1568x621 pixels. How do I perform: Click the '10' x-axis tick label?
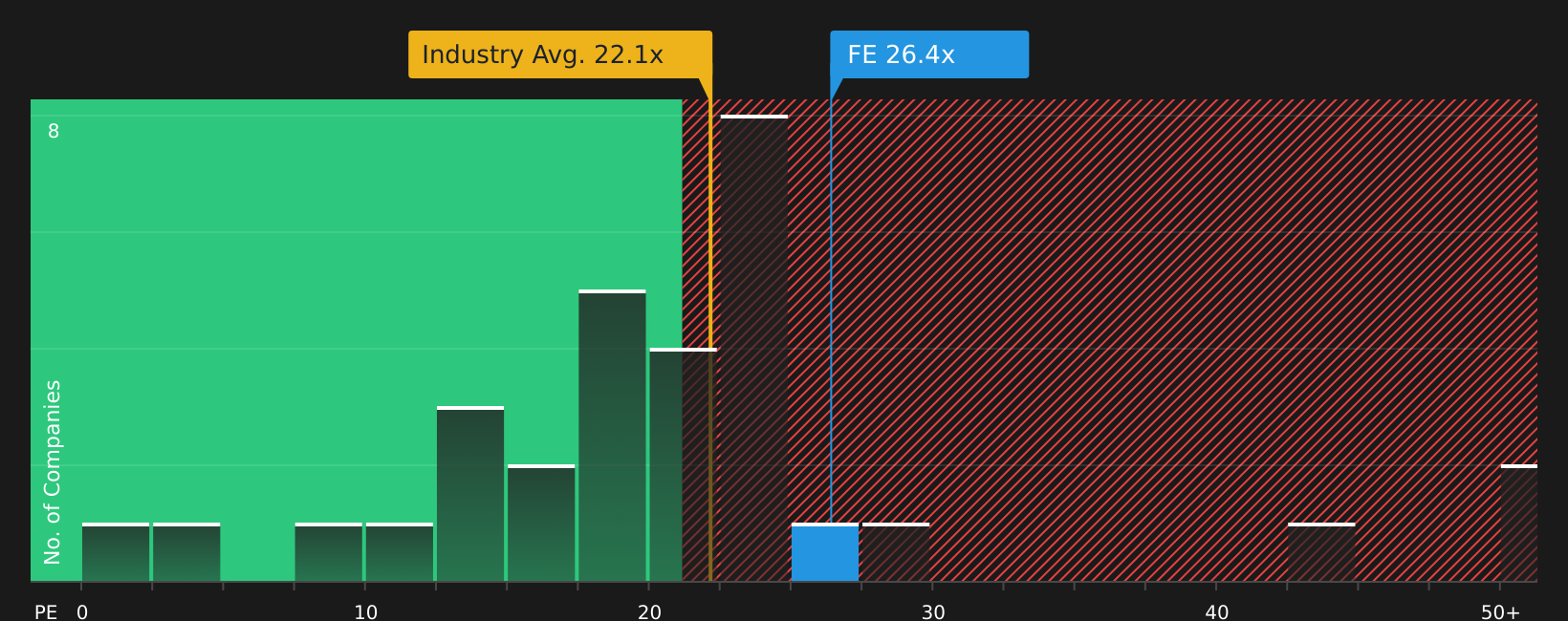366,612
